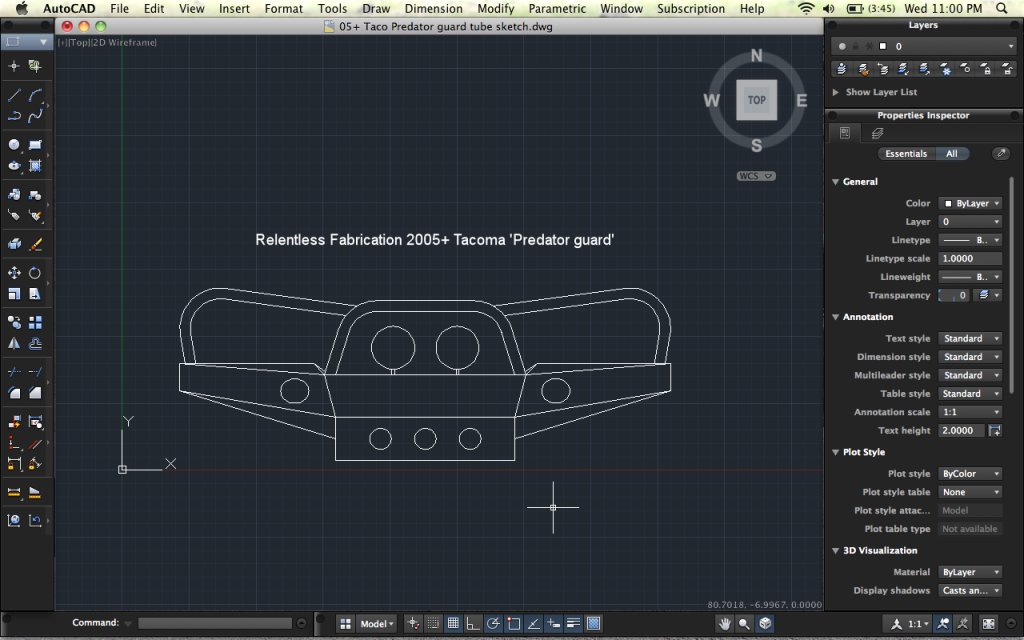Image resolution: width=1024 pixels, height=640 pixels.
Task: Click the quick select eyedropper button in Properties
Action: coord(999,153)
